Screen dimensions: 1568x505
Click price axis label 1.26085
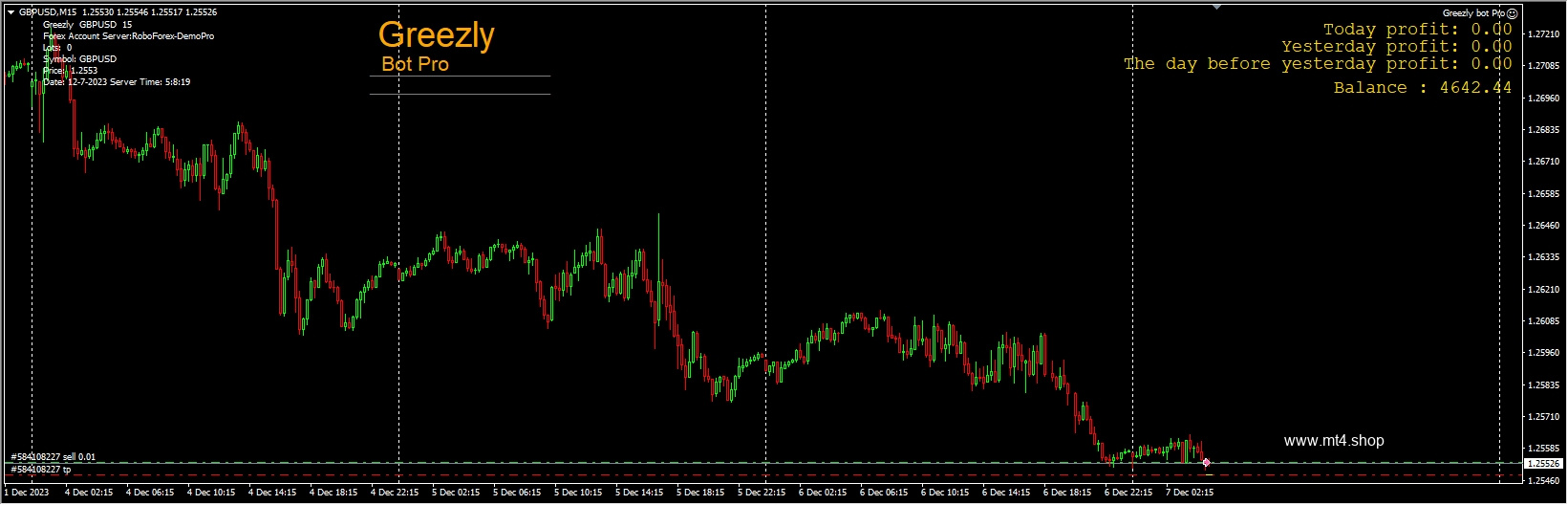[x=1544, y=321]
